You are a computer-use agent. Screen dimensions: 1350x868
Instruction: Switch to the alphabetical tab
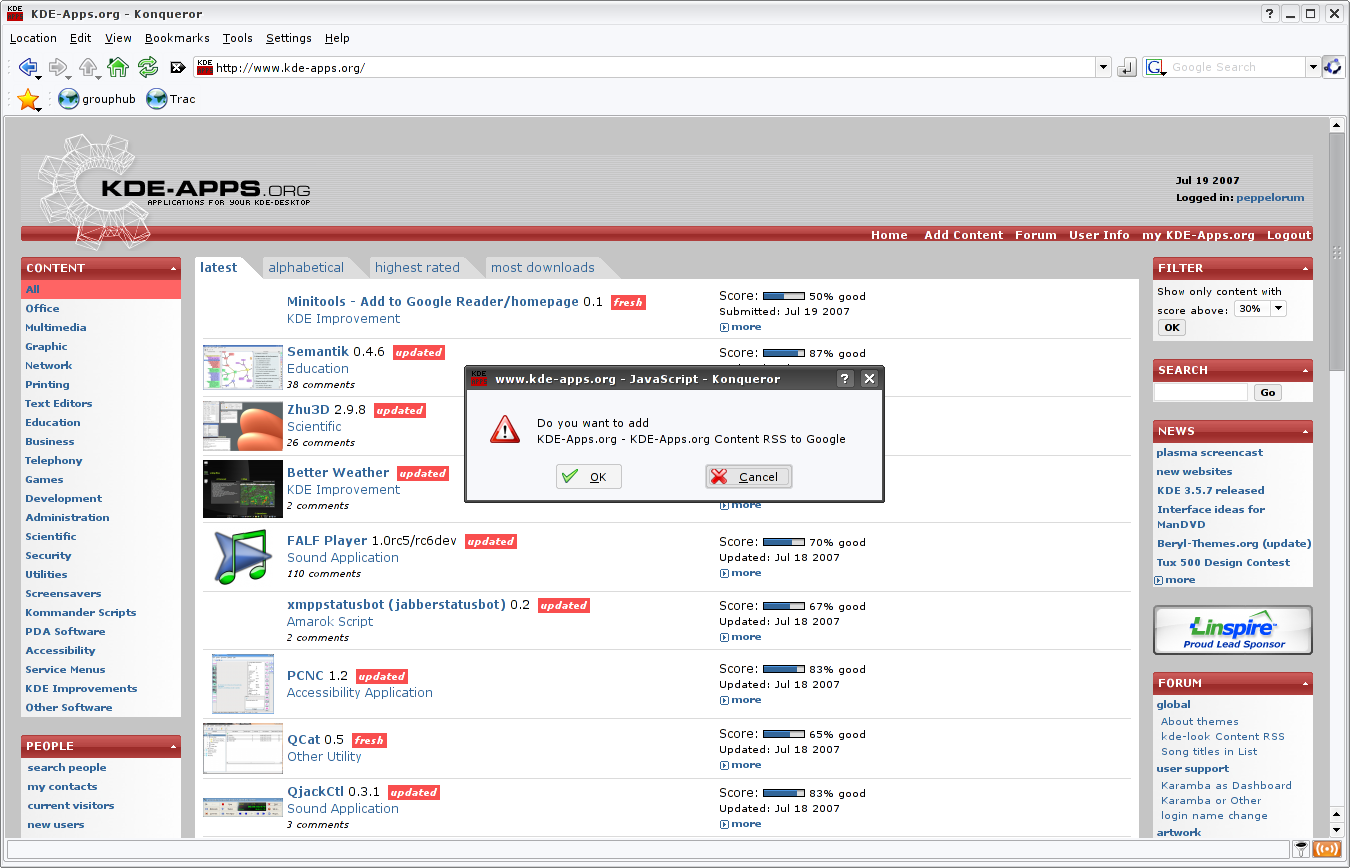pos(306,267)
